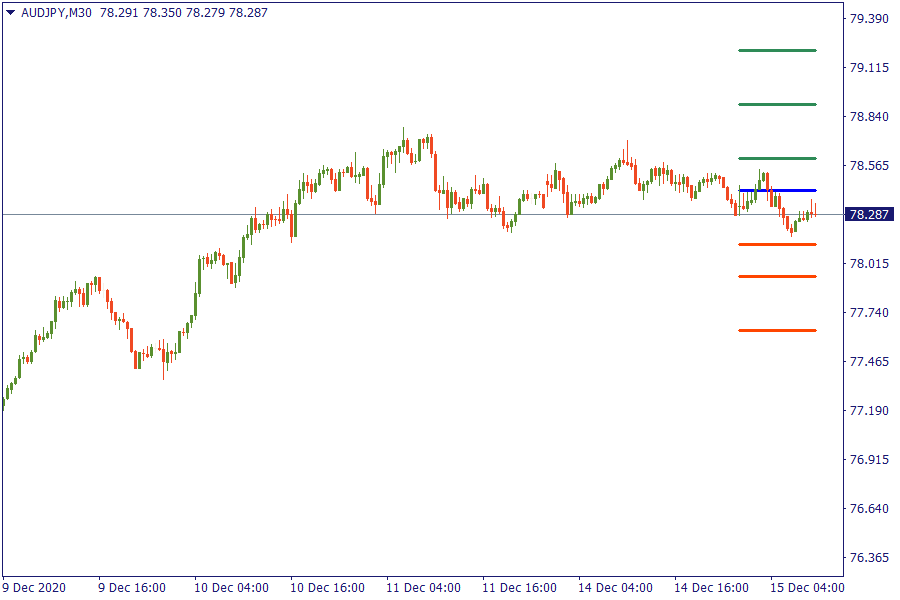Click the 15 Dec 04:00 time label
The width and height of the screenshot is (900, 600).
coord(808,587)
